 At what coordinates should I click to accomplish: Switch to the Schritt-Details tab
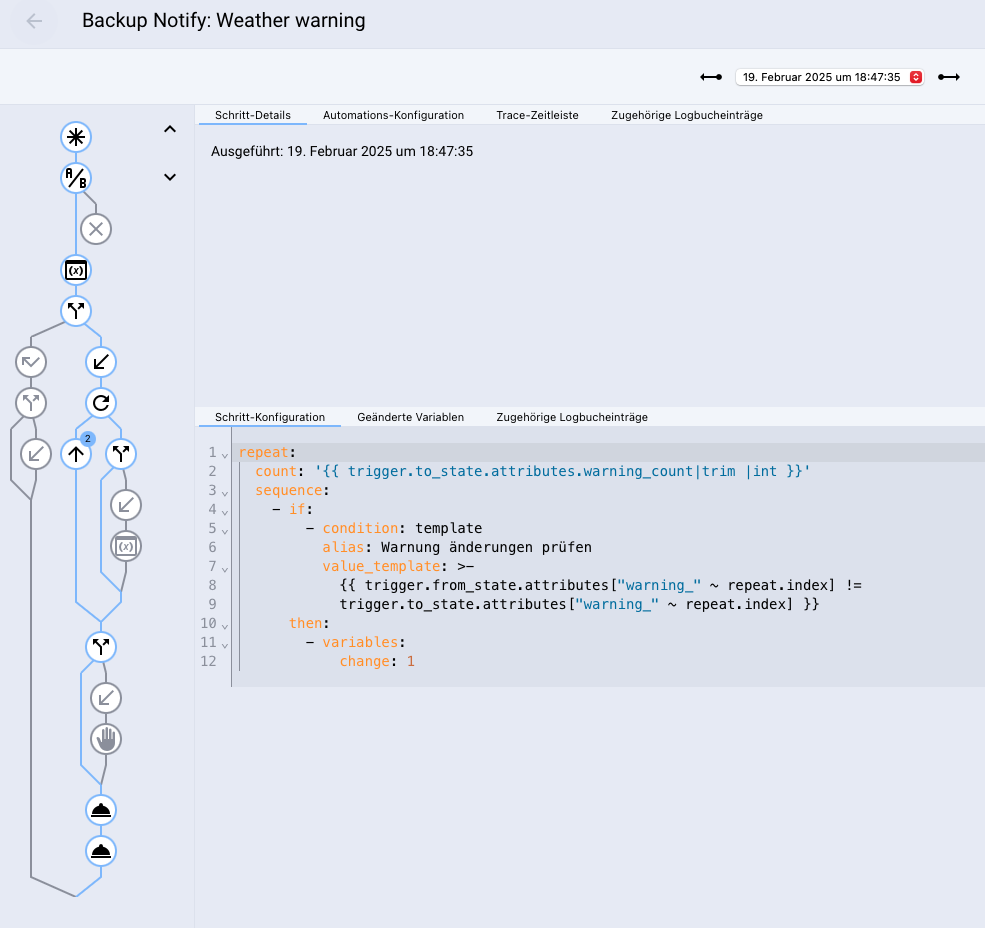tap(253, 115)
